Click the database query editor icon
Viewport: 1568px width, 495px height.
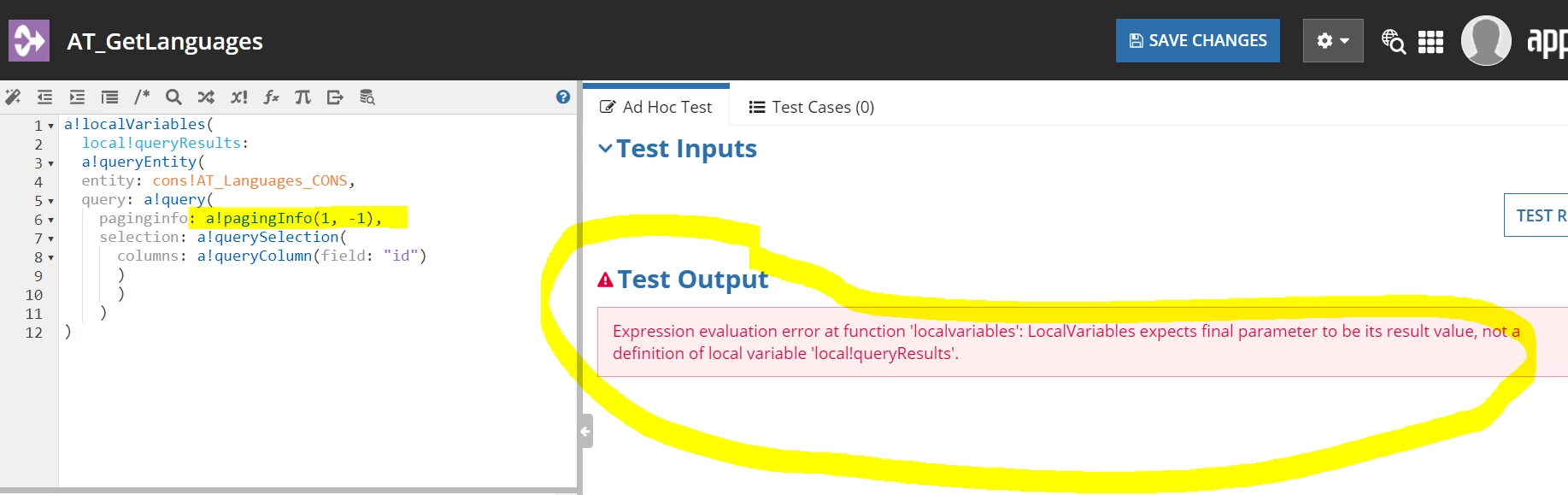click(x=367, y=97)
